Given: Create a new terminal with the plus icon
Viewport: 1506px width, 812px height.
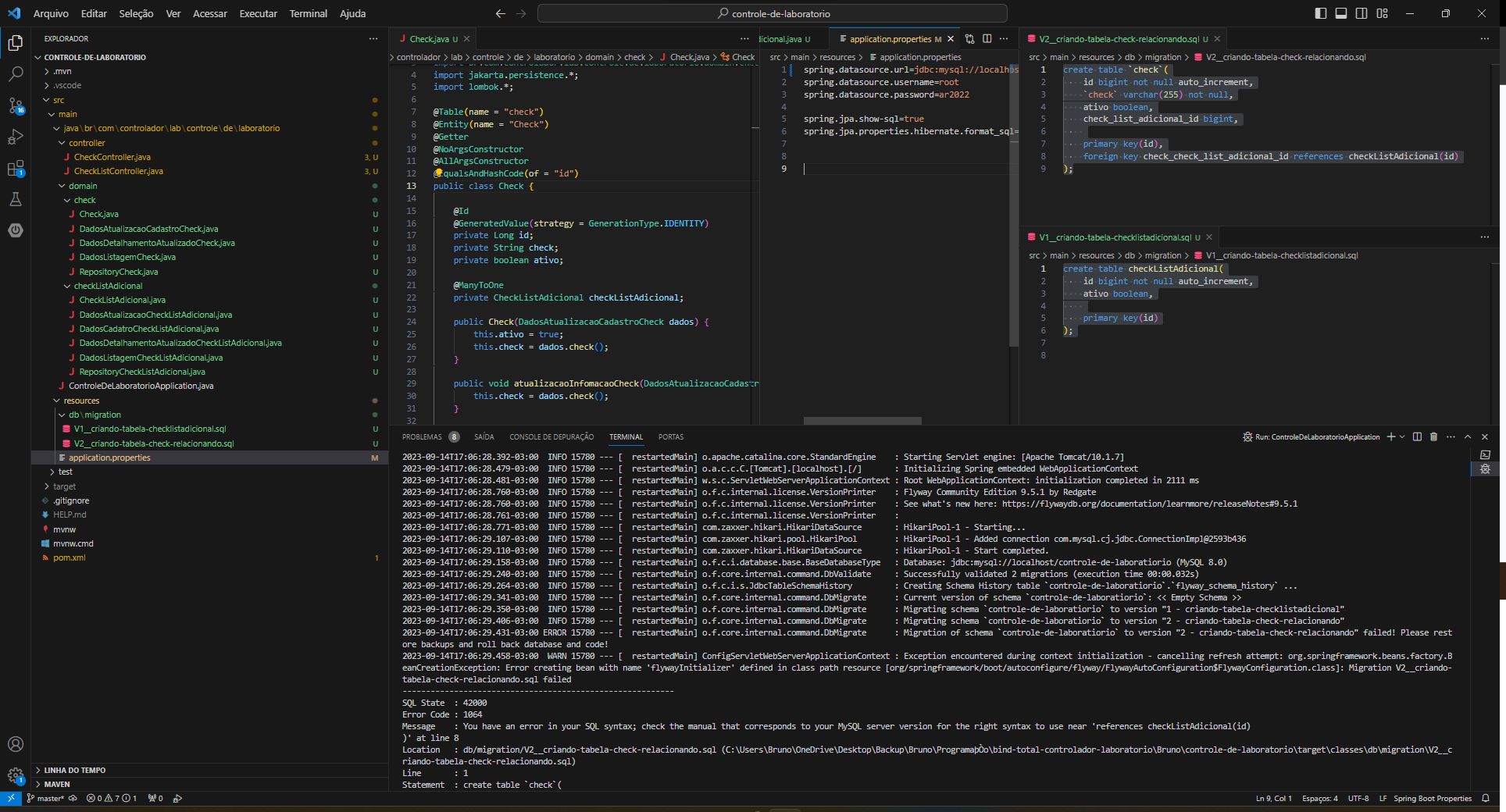Looking at the screenshot, I should tap(1390, 436).
